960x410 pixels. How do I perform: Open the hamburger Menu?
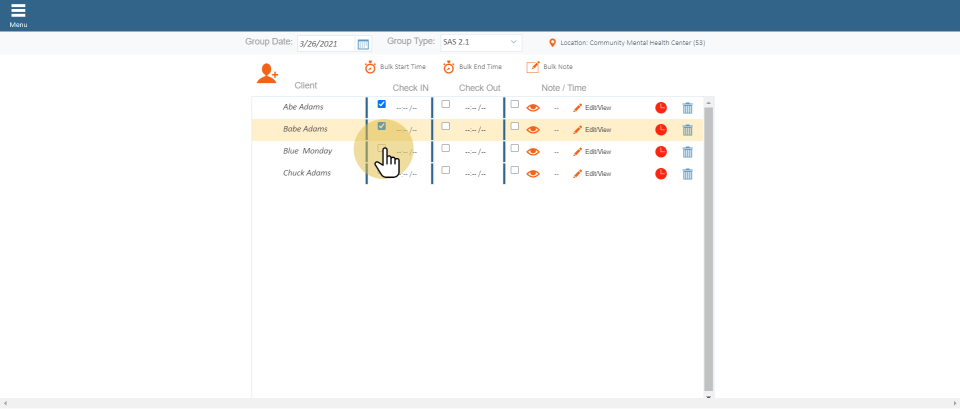(x=18, y=12)
